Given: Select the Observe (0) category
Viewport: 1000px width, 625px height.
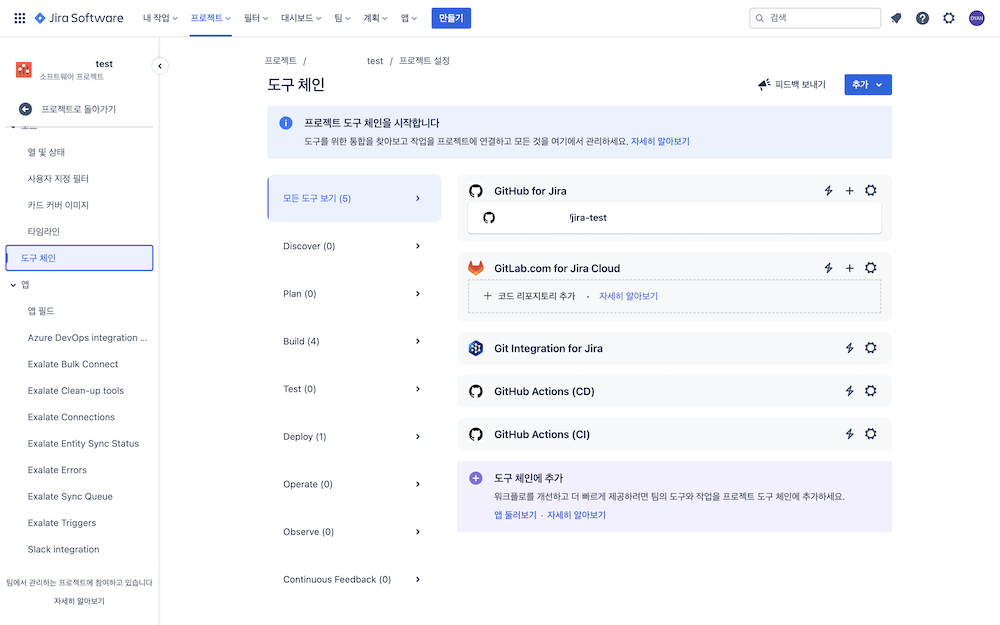Looking at the screenshot, I should pyautogui.click(x=354, y=532).
